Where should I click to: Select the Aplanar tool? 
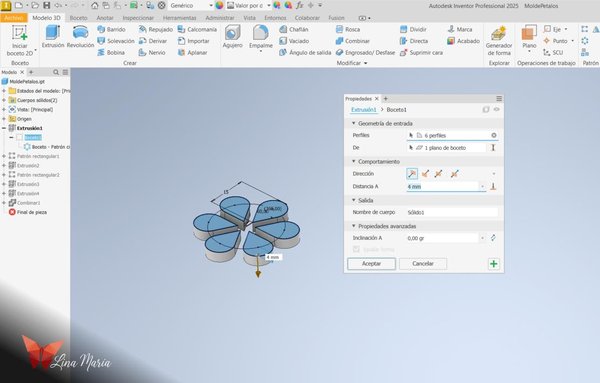(192, 52)
